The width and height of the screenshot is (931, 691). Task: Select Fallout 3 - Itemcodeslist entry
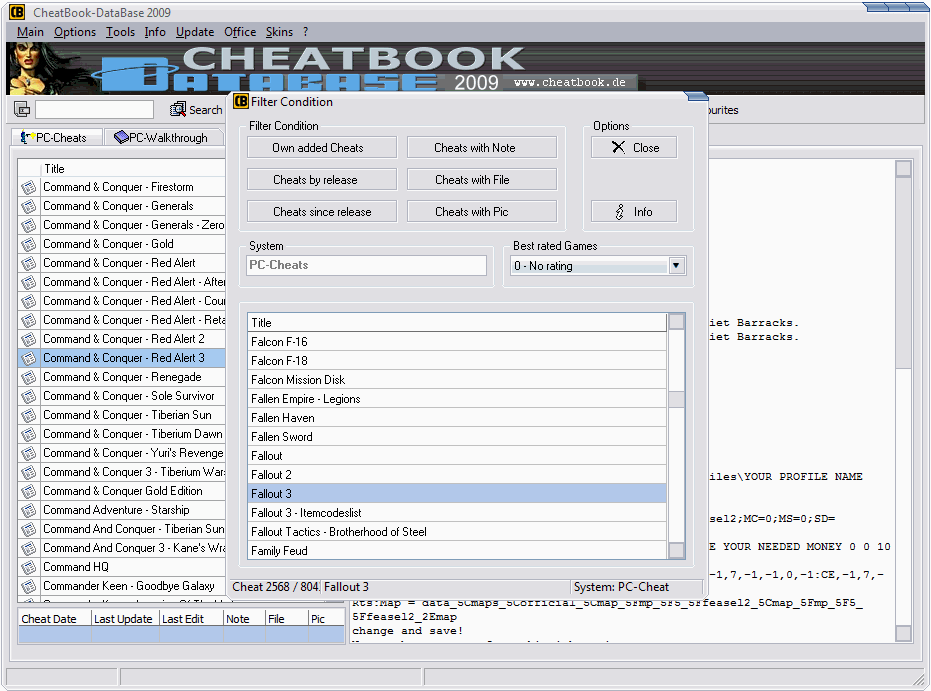click(457, 513)
